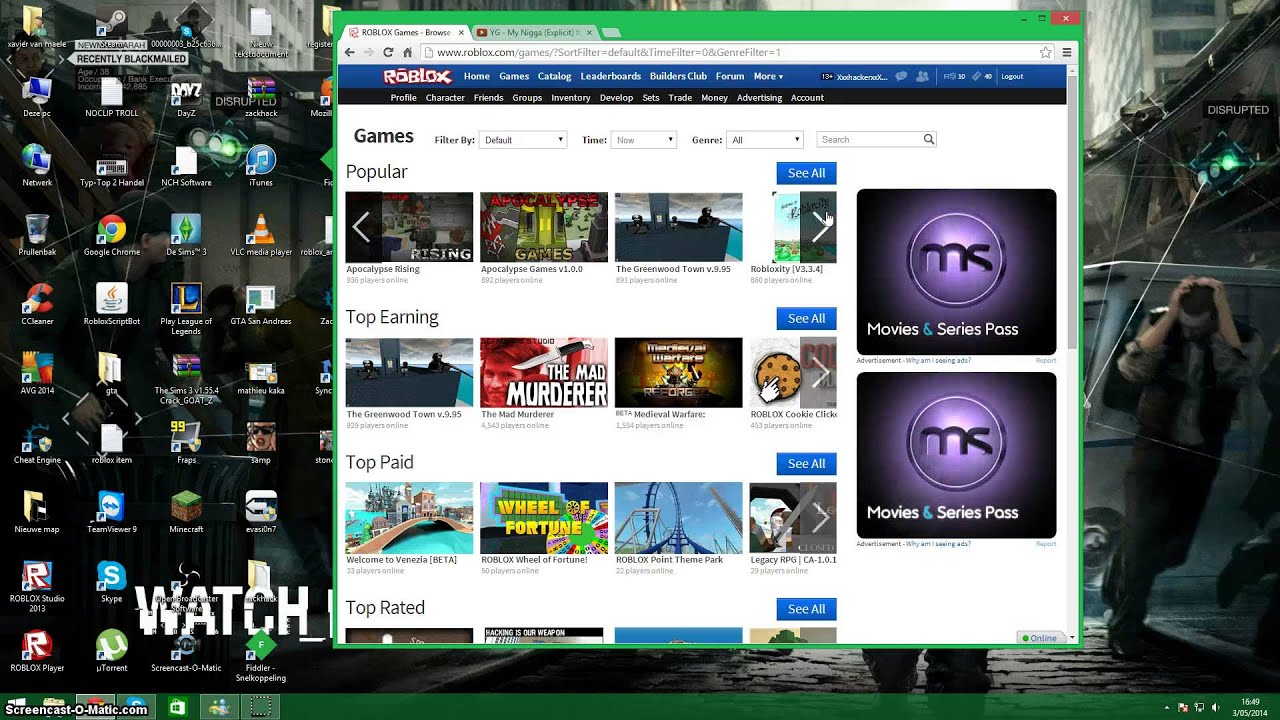Open Develop in the sub-navigation
Viewport: 1280px width, 720px height.
click(616, 98)
